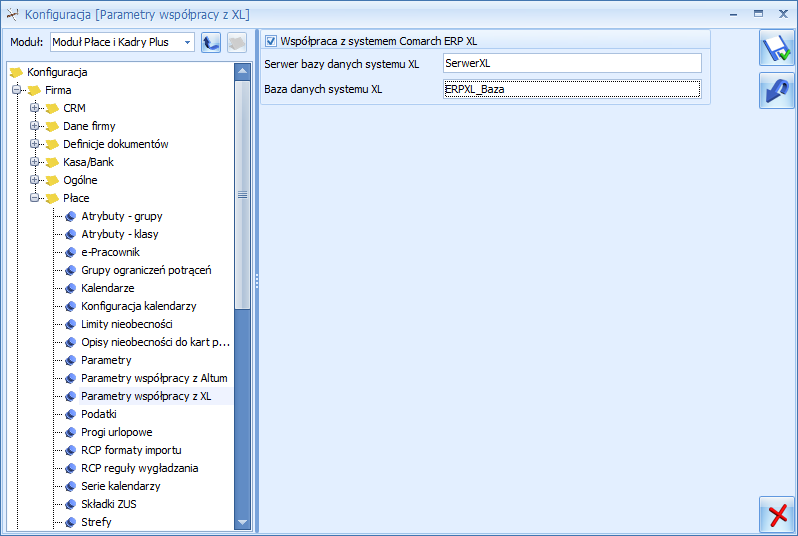This screenshot has width=798, height=536.
Task: Select Konfiguracja kalendarzy tree item
Action: 138,306
